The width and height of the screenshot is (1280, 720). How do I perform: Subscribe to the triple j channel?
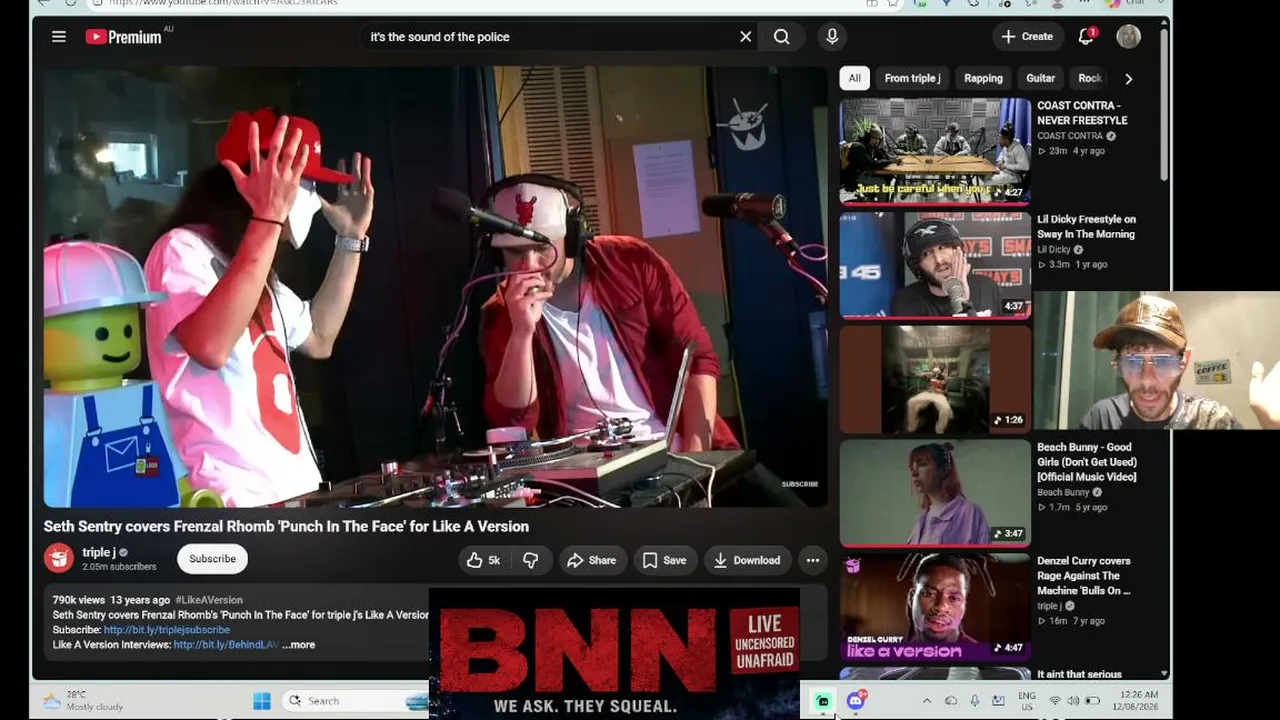213,559
